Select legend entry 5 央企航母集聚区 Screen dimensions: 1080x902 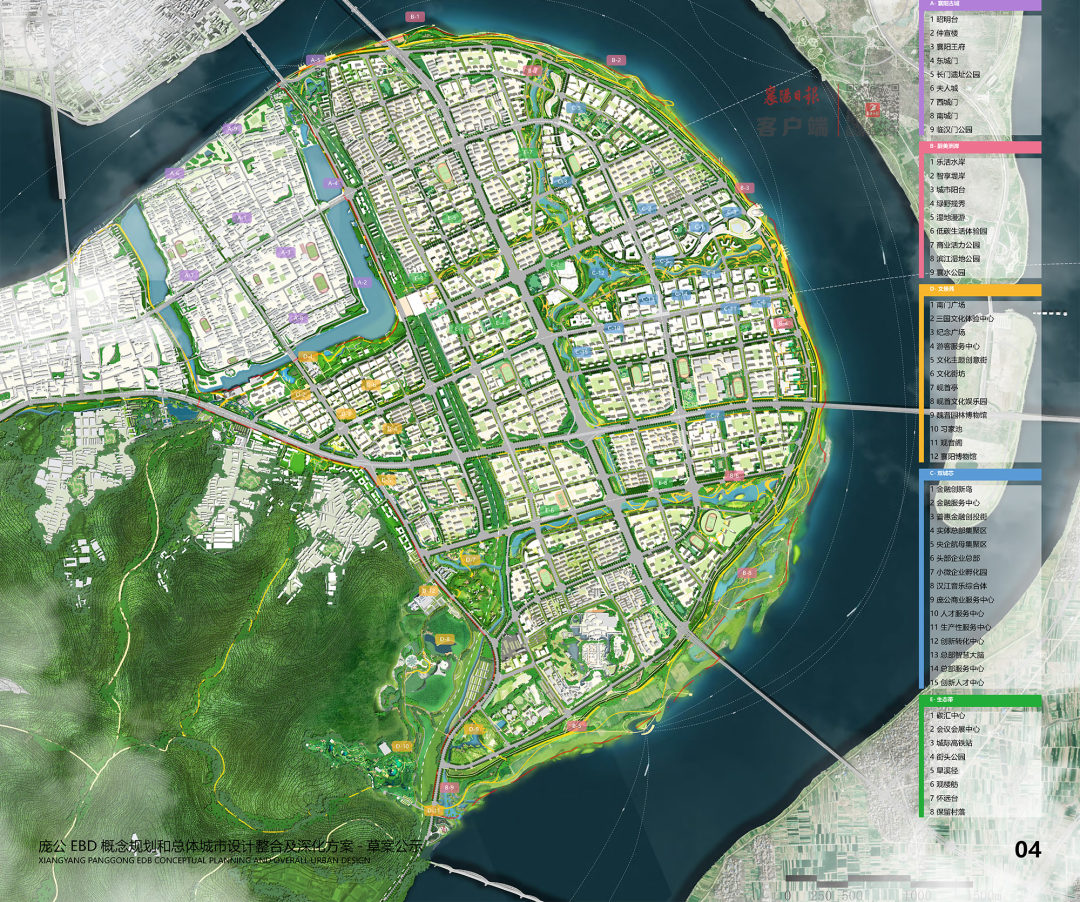[958, 545]
